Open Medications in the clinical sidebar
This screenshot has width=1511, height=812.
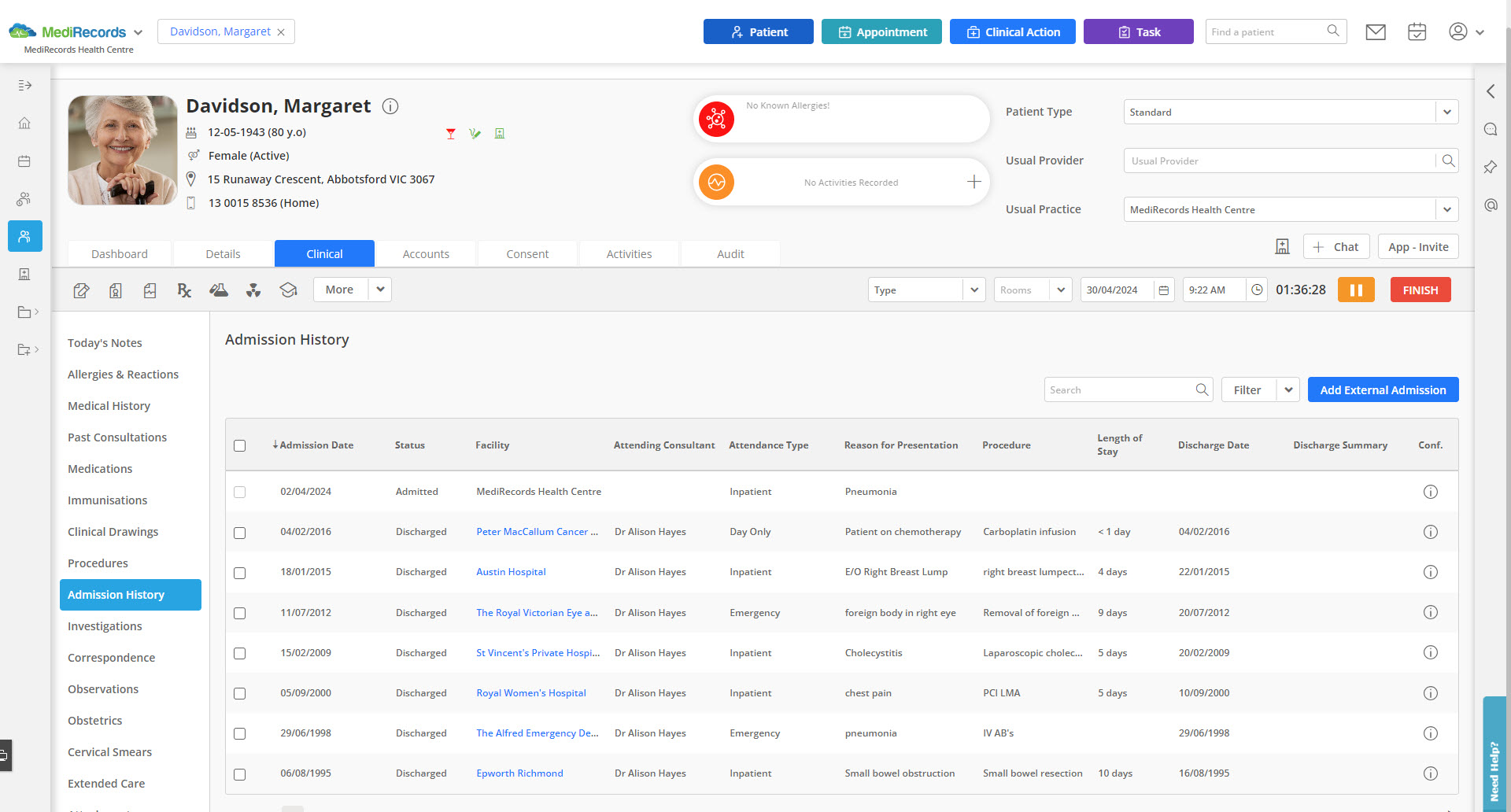point(100,469)
